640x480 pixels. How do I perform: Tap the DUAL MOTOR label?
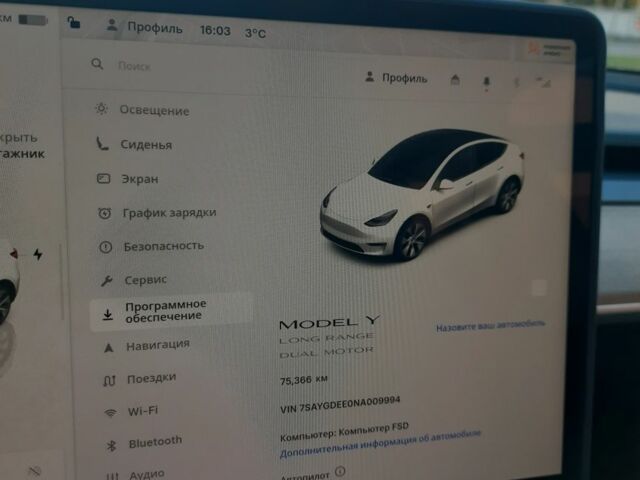click(326, 352)
